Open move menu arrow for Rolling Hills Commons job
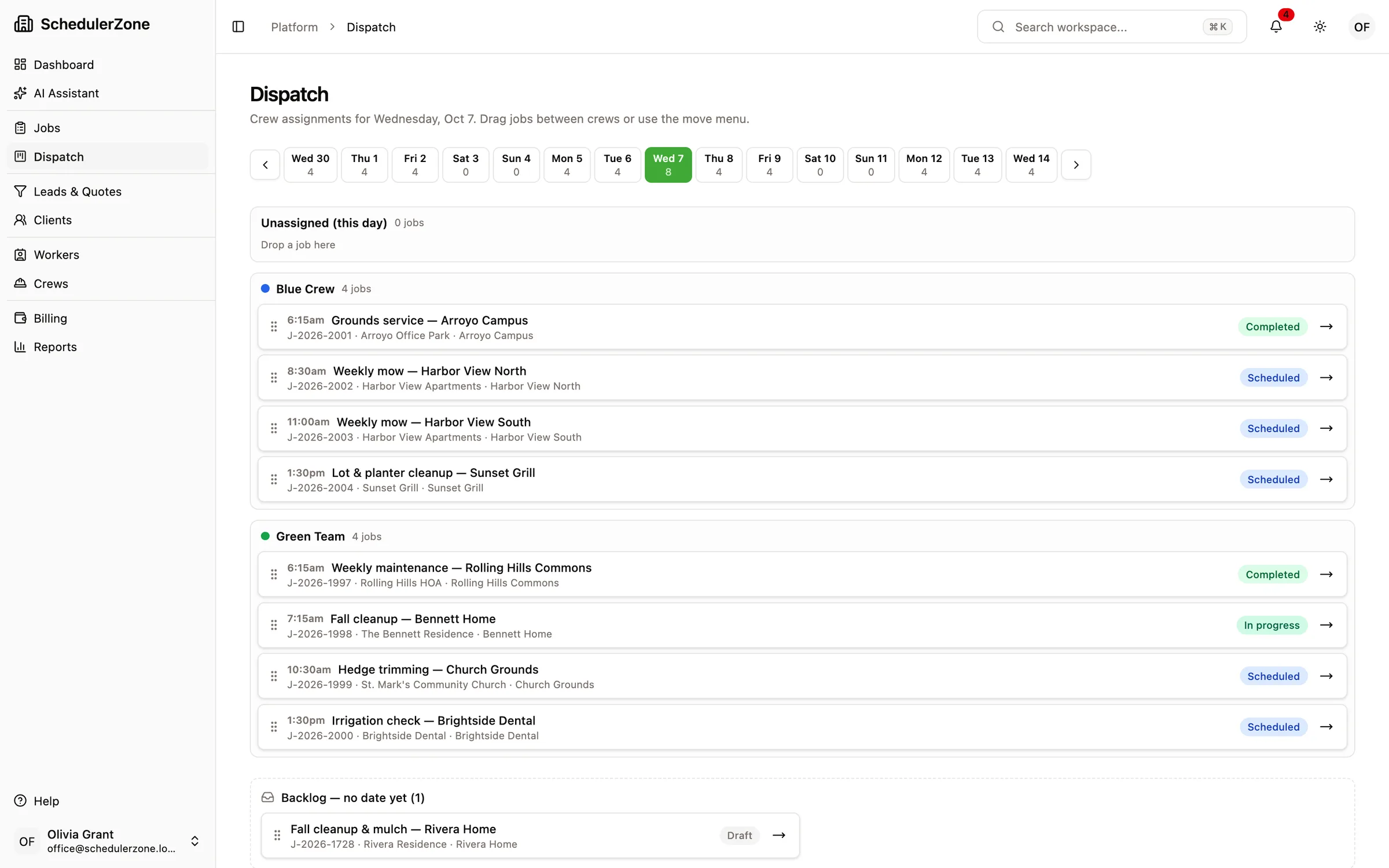 [1326, 574]
